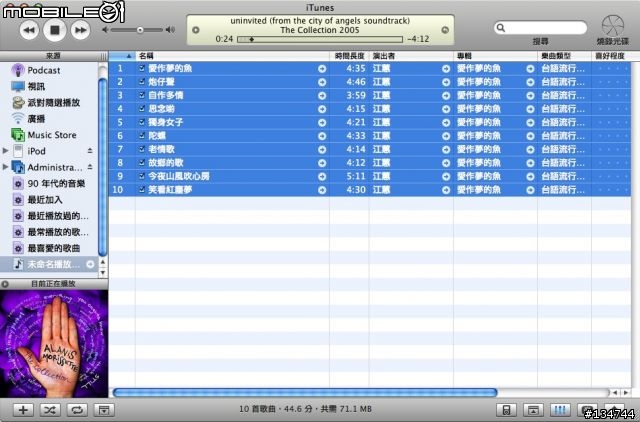Open 視訊 (Videos) in the source list
This screenshot has height=422, width=640.
(36, 87)
